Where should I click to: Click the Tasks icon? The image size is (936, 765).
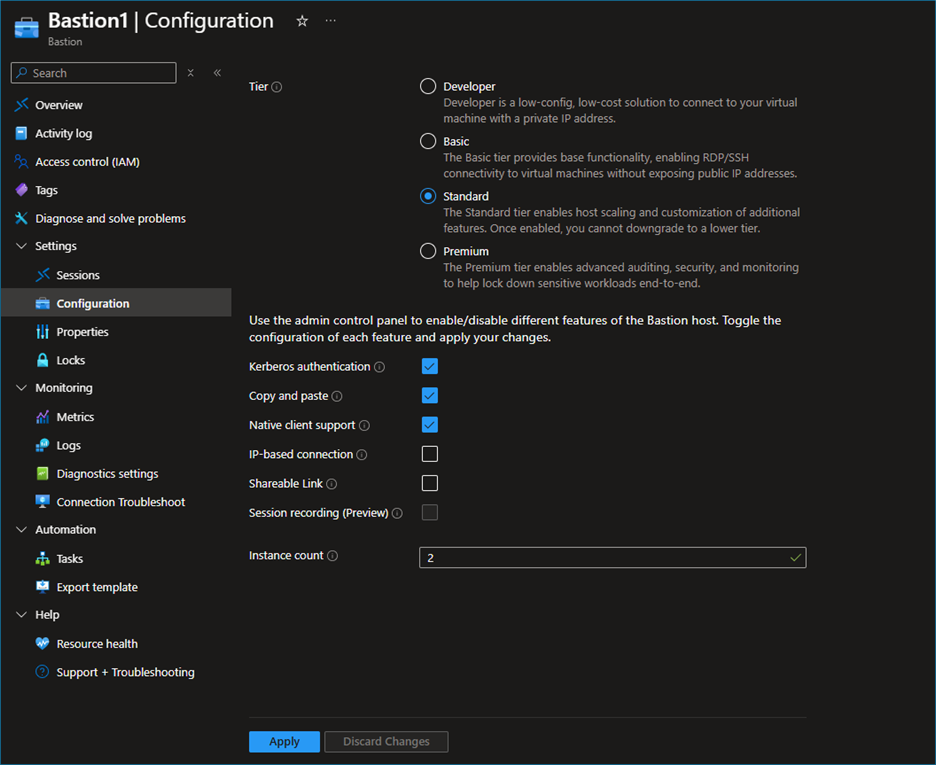pos(42,559)
